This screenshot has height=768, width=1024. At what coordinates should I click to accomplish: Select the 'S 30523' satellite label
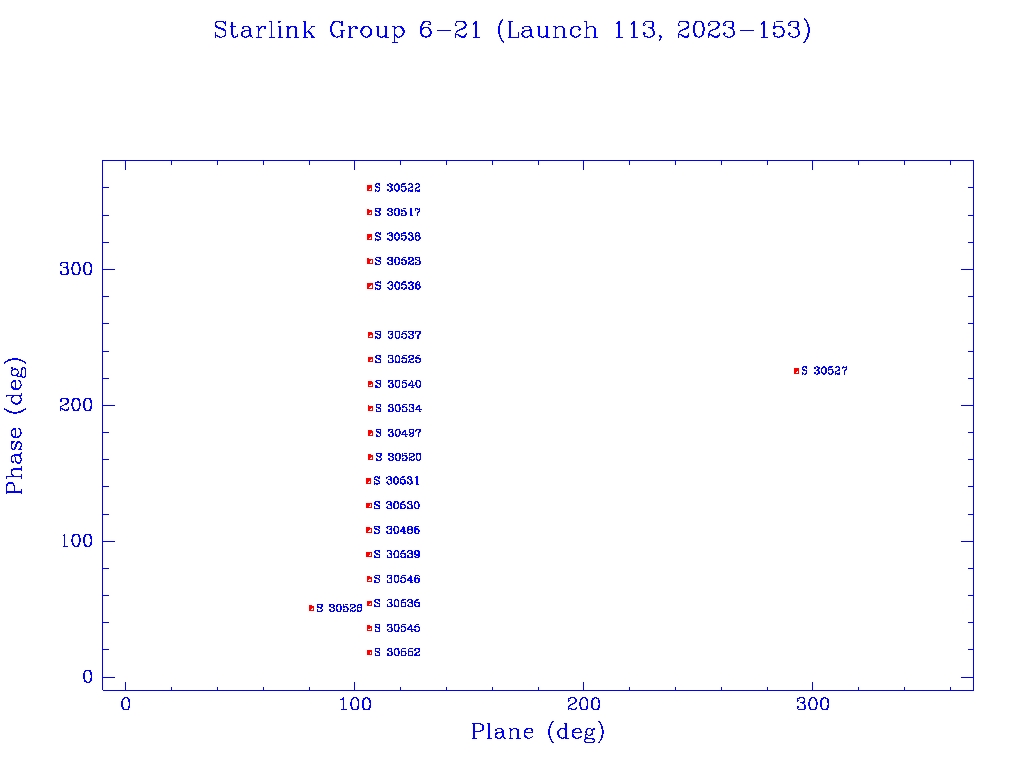(x=397, y=261)
